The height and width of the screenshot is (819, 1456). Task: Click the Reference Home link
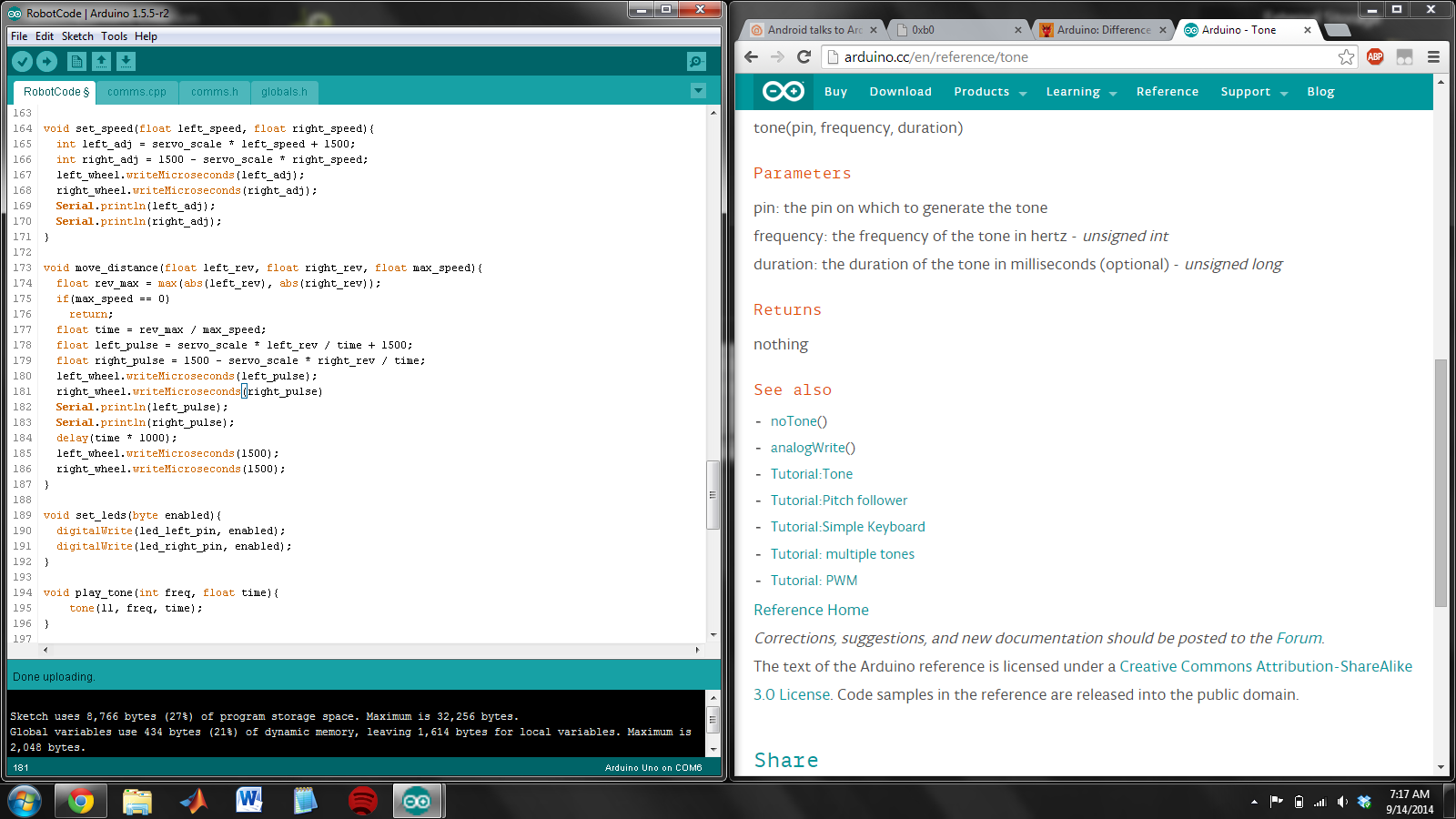click(x=811, y=610)
